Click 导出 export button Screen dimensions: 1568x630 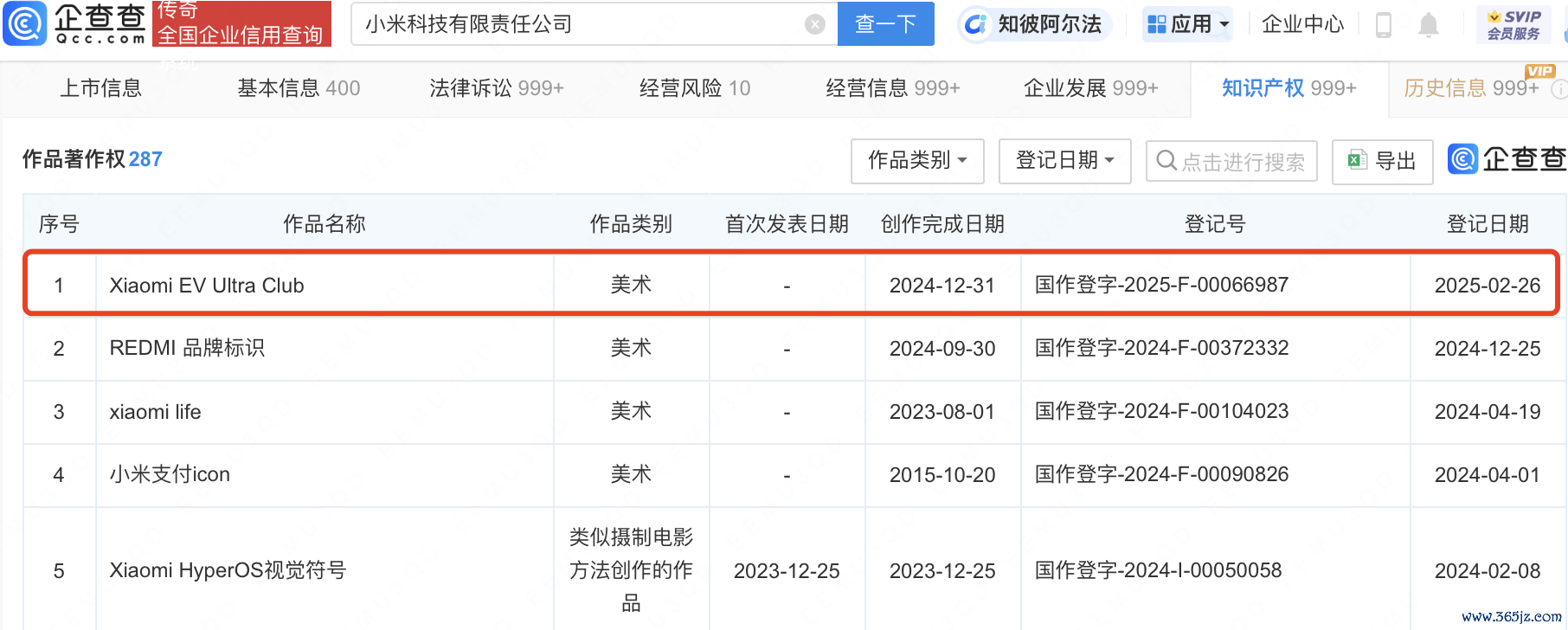(x=1382, y=161)
